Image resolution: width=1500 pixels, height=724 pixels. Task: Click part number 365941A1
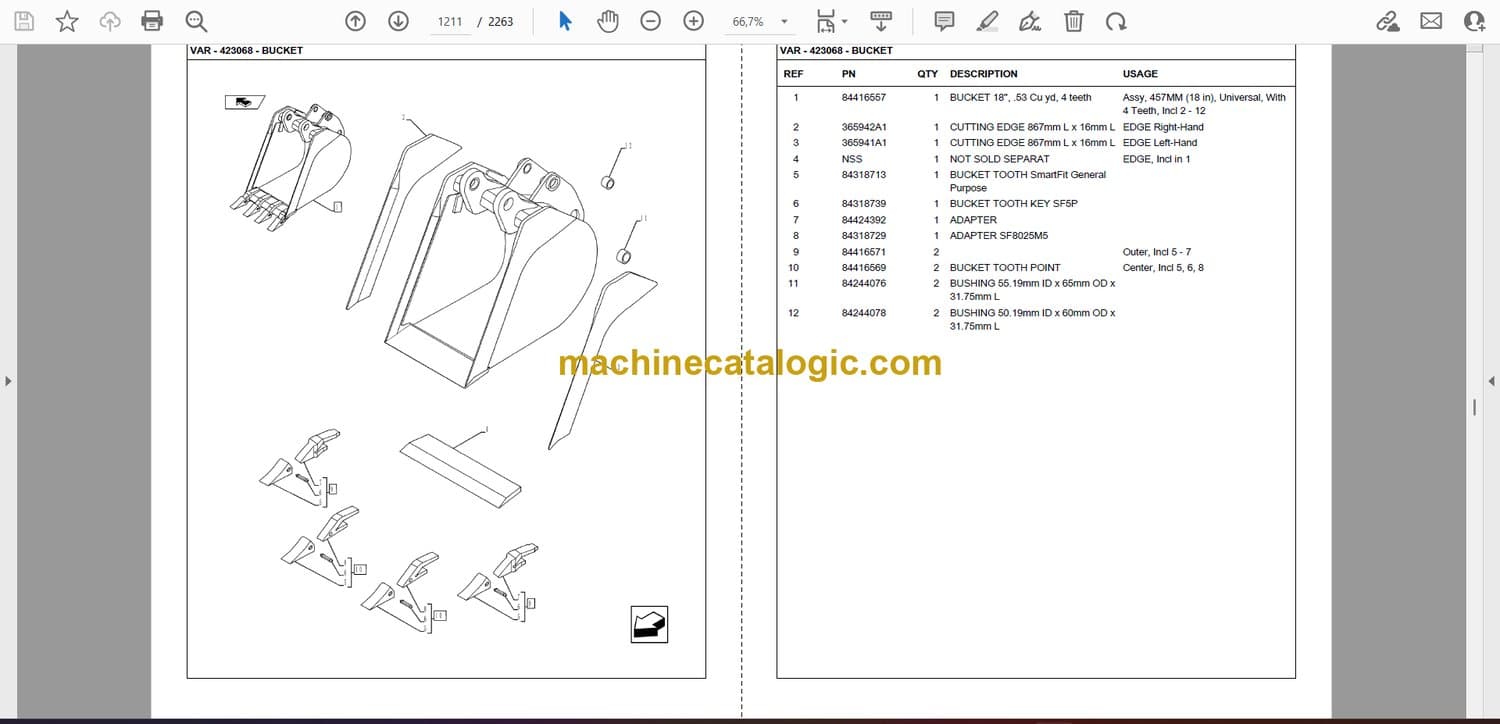[862, 143]
